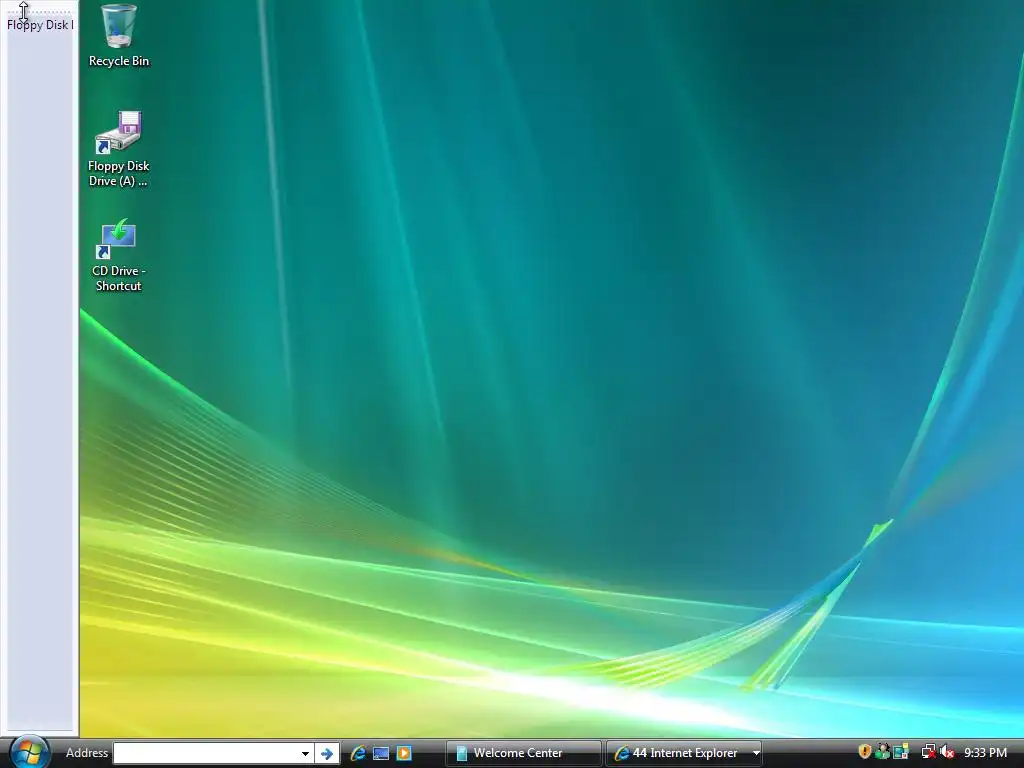Open the Address toolbar dropdown arrow
Image resolution: width=1024 pixels, height=768 pixels.
point(305,753)
